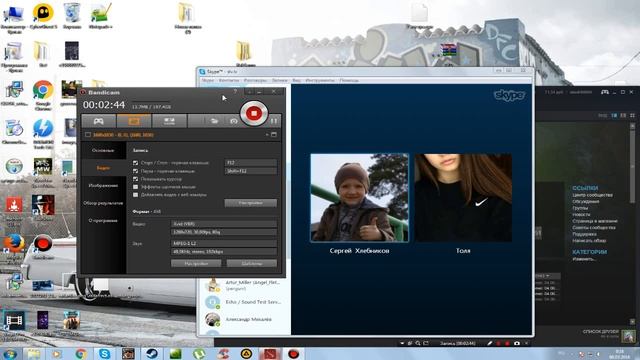This screenshot has width=640, height=360.
Task: Click Steam Big Picture gamepad icon
Action: click(605, 92)
